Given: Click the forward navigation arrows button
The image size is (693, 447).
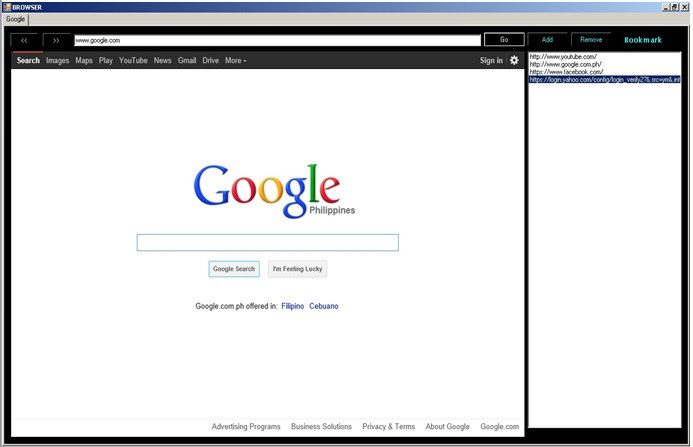Looking at the screenshot, I should [x=56, y=40].
